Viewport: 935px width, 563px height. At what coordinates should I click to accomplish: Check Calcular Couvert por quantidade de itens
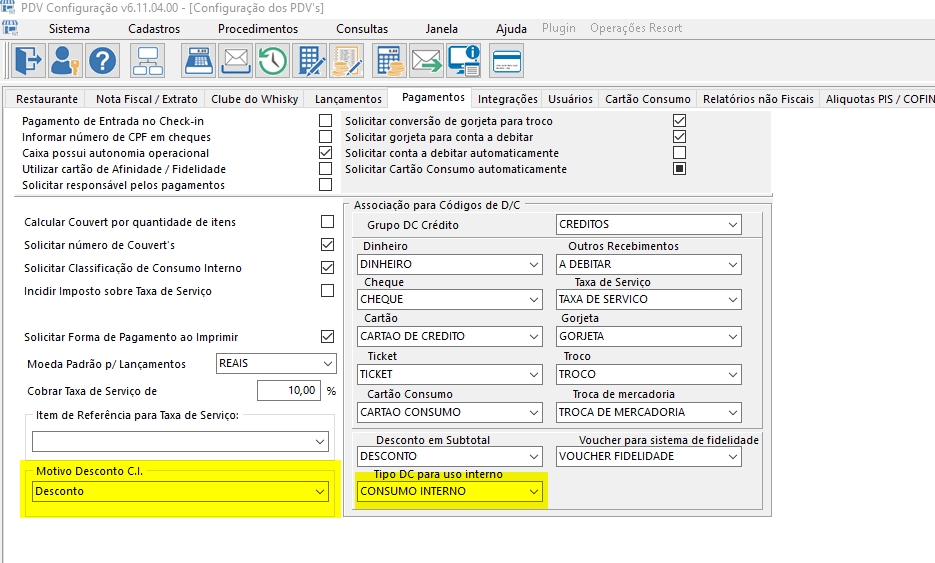point(327,222)
